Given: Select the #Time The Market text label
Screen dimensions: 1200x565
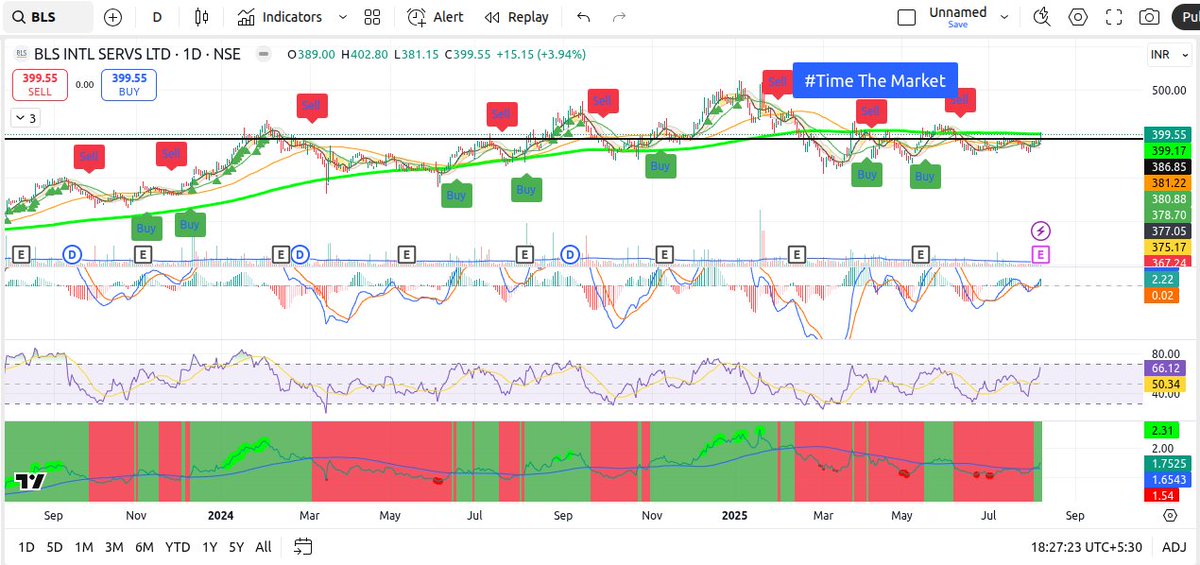Looking at the screenshot, I should (x=875, y=81).
